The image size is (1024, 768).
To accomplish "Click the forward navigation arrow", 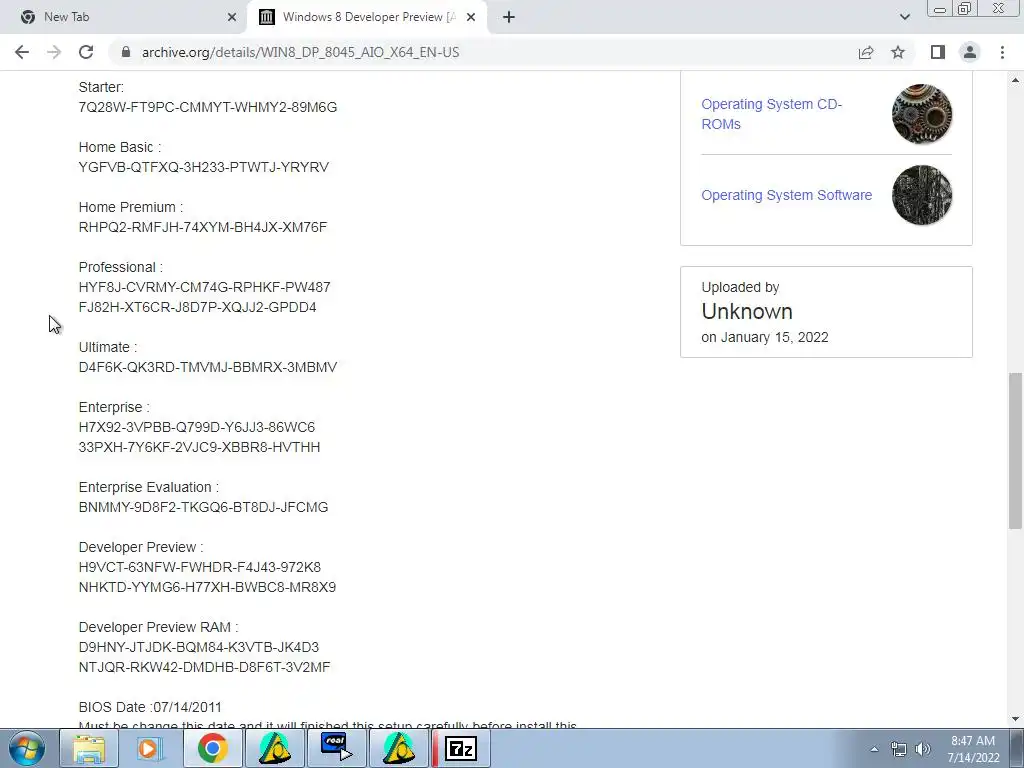I will pyautogui.click(x=54, y=52).
